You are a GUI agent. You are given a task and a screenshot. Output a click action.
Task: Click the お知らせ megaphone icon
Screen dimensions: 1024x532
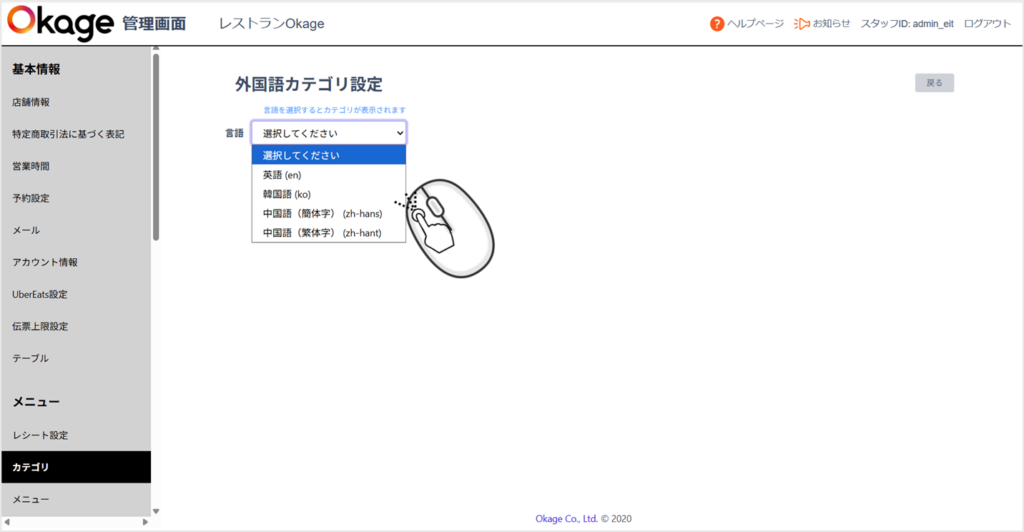[801, 24]
